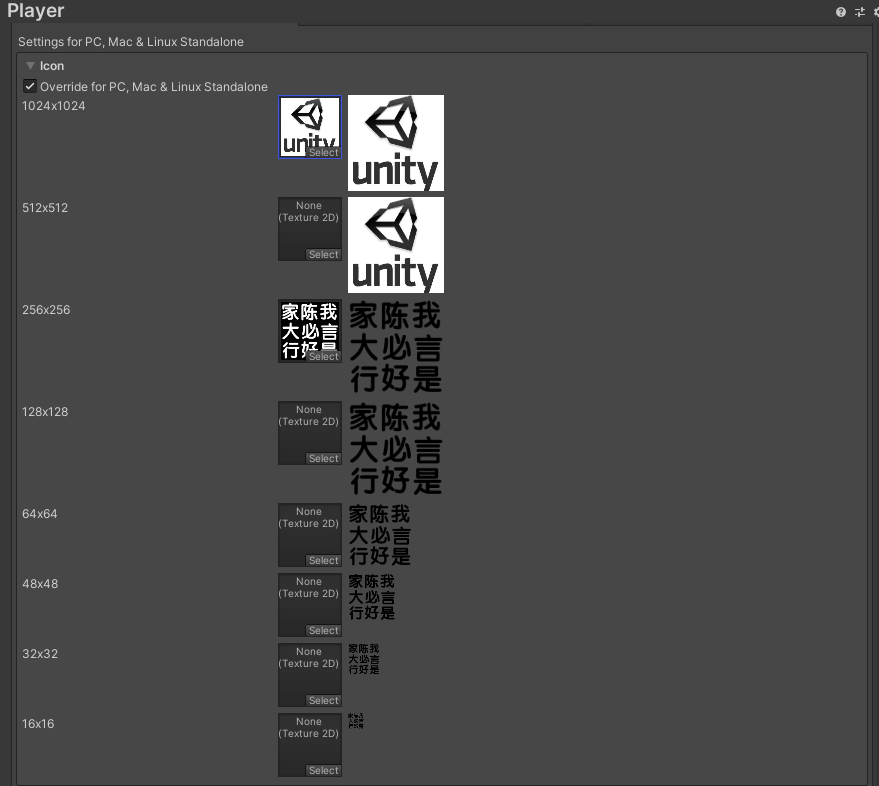Click Select for the 1024x1024 icon slot
The width and height of the screenshot is (879, 786).
323,152
